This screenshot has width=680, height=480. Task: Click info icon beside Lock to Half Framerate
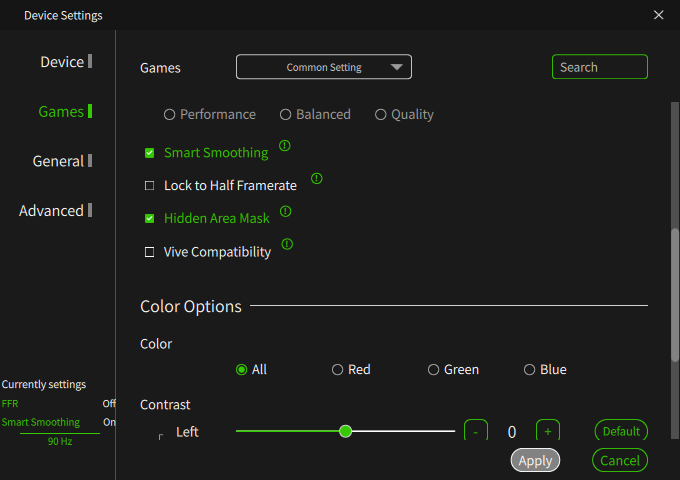point(317,179)
